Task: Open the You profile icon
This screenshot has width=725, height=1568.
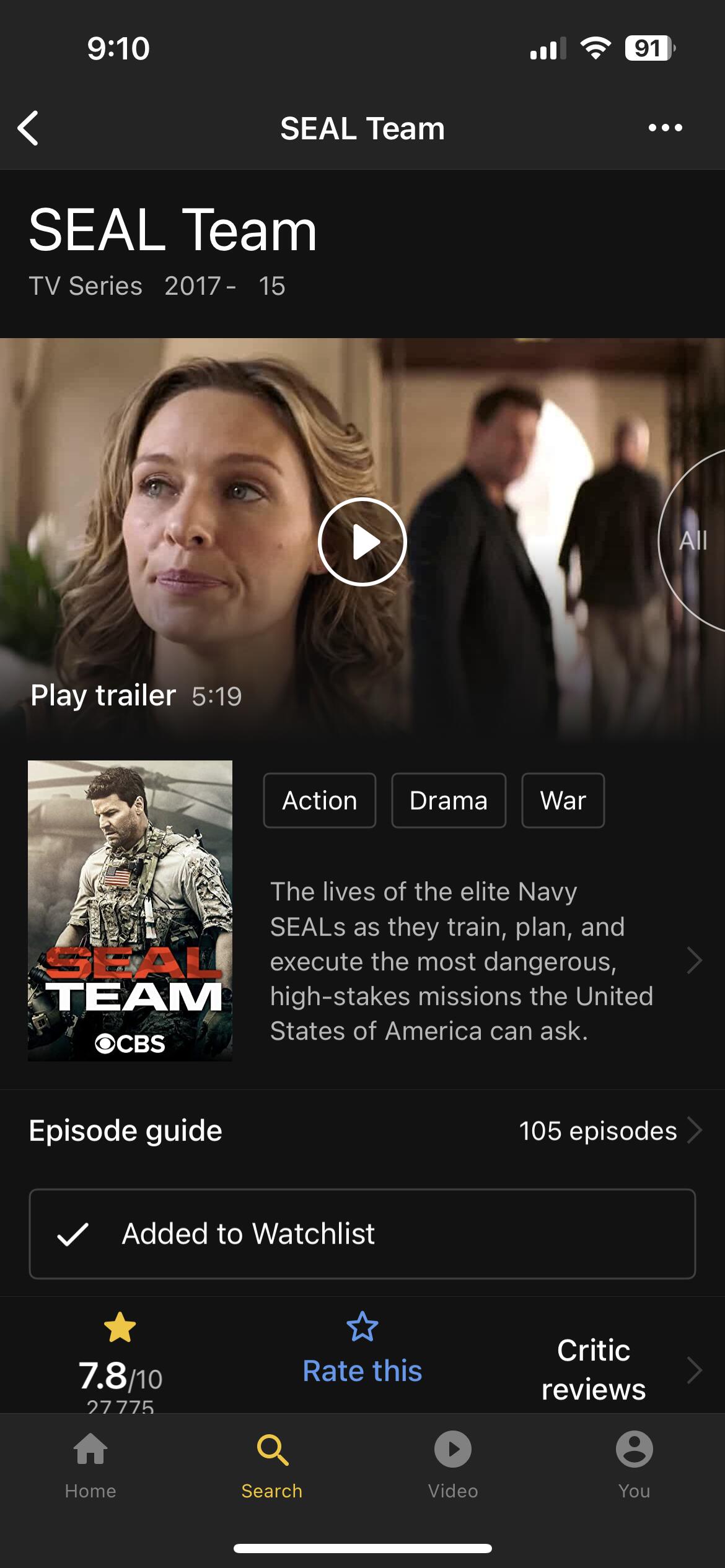Action: point(634,1449)
